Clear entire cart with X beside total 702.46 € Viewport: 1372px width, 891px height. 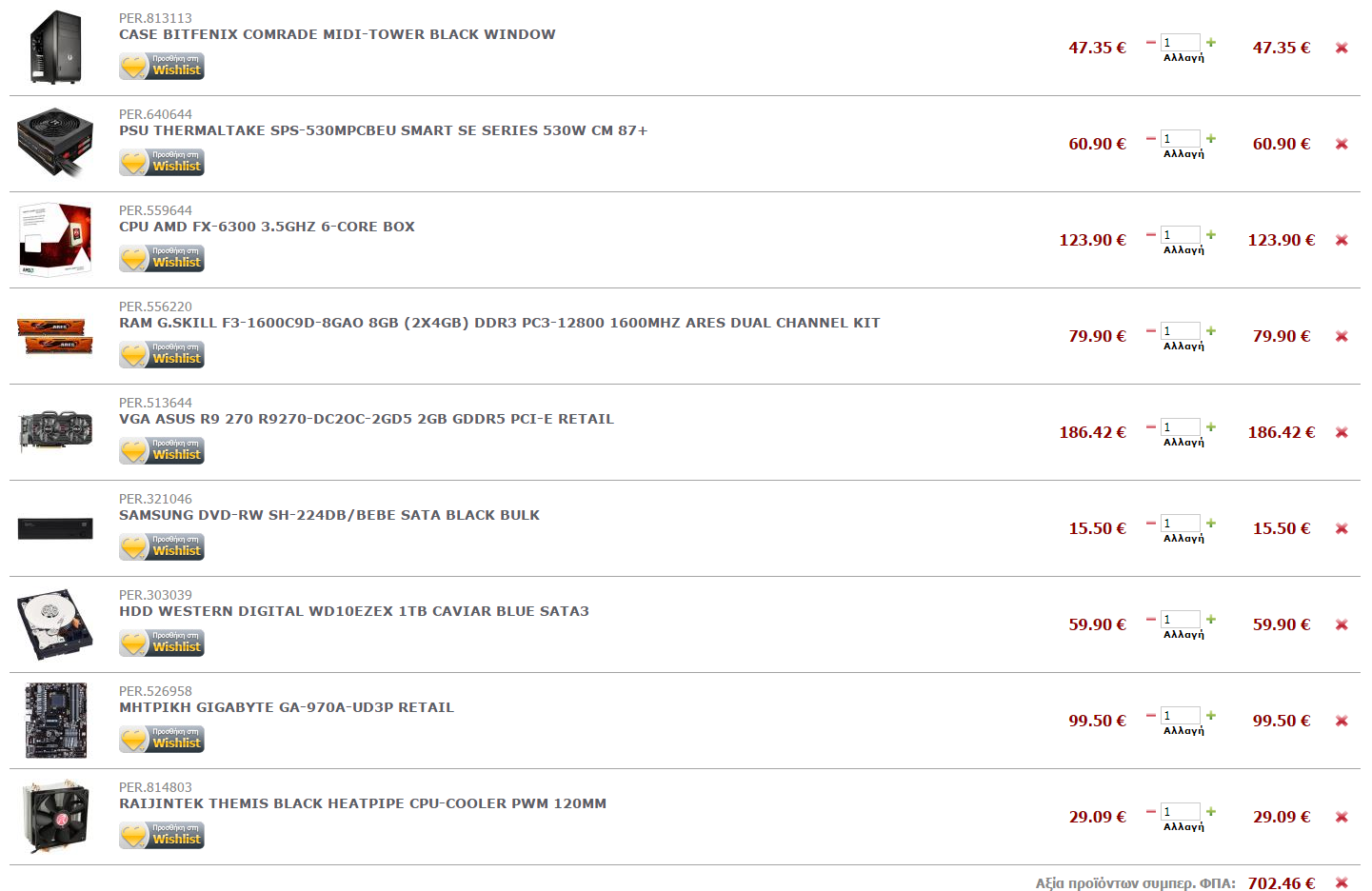click(1342, 882)
